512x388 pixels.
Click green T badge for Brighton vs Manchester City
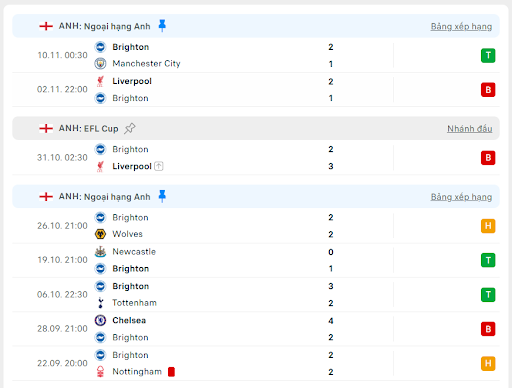coord(488,55)
